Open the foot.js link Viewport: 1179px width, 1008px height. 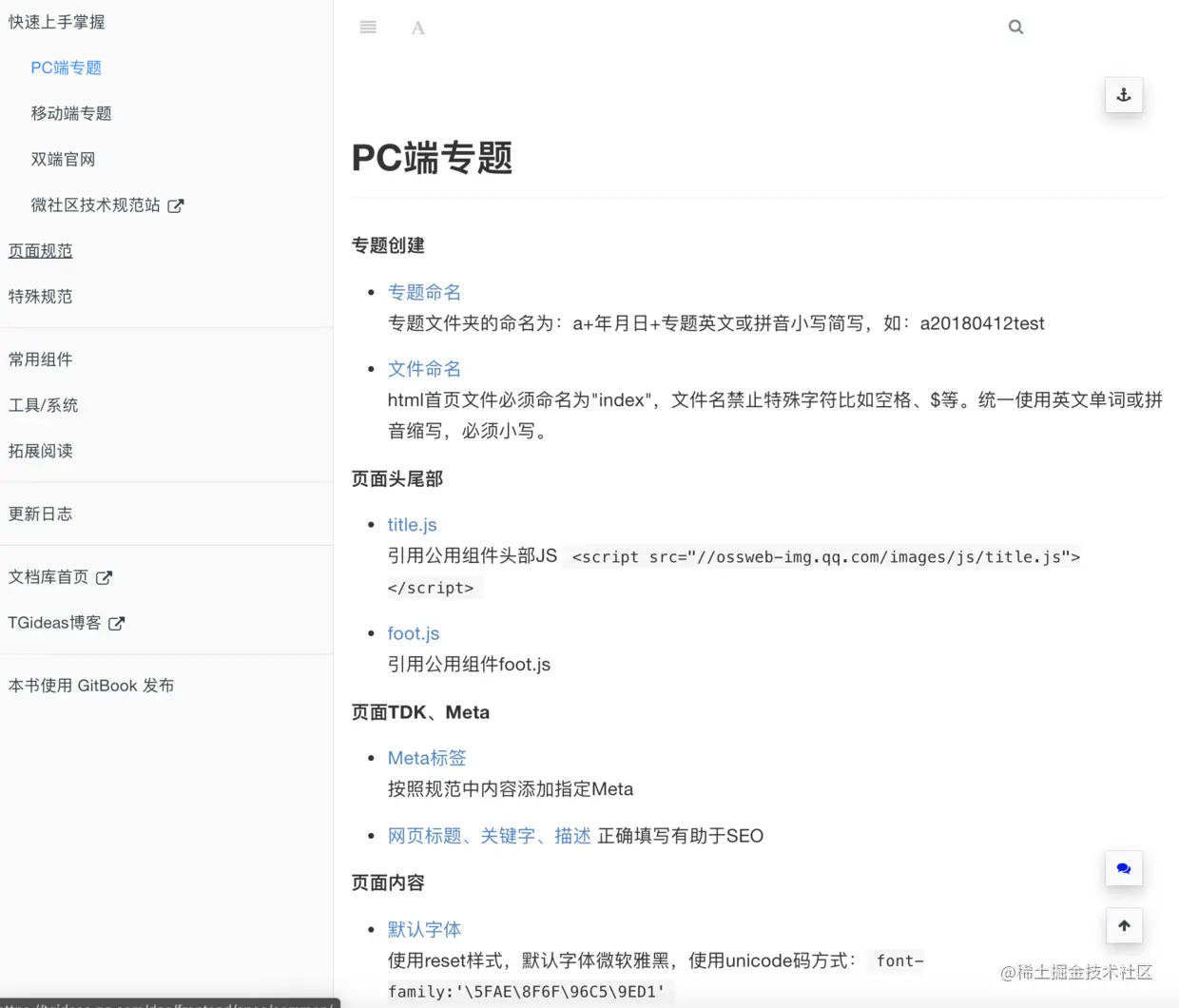pyautogui.click(x=414, y=633)
